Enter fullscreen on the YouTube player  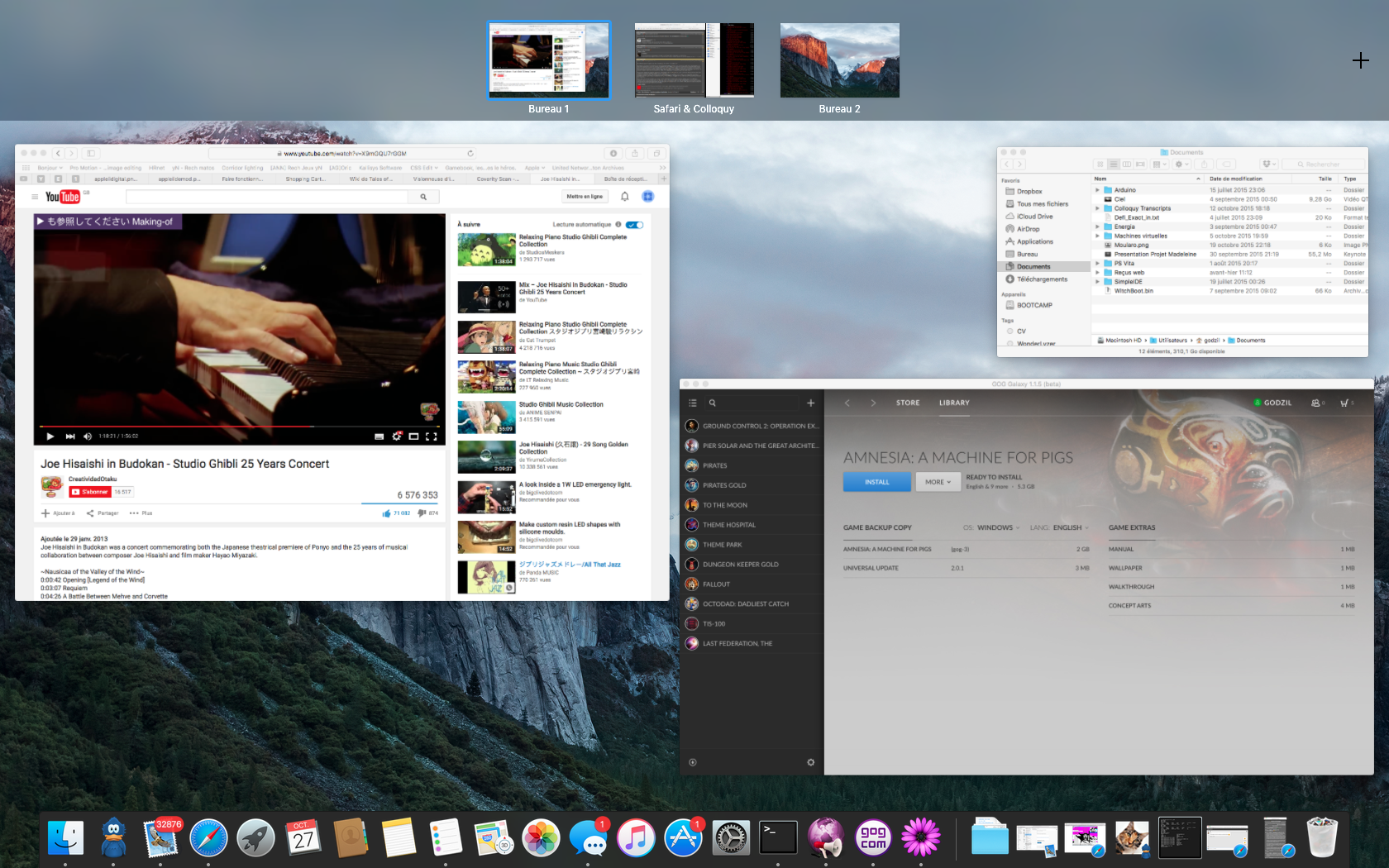click(431, 436)
